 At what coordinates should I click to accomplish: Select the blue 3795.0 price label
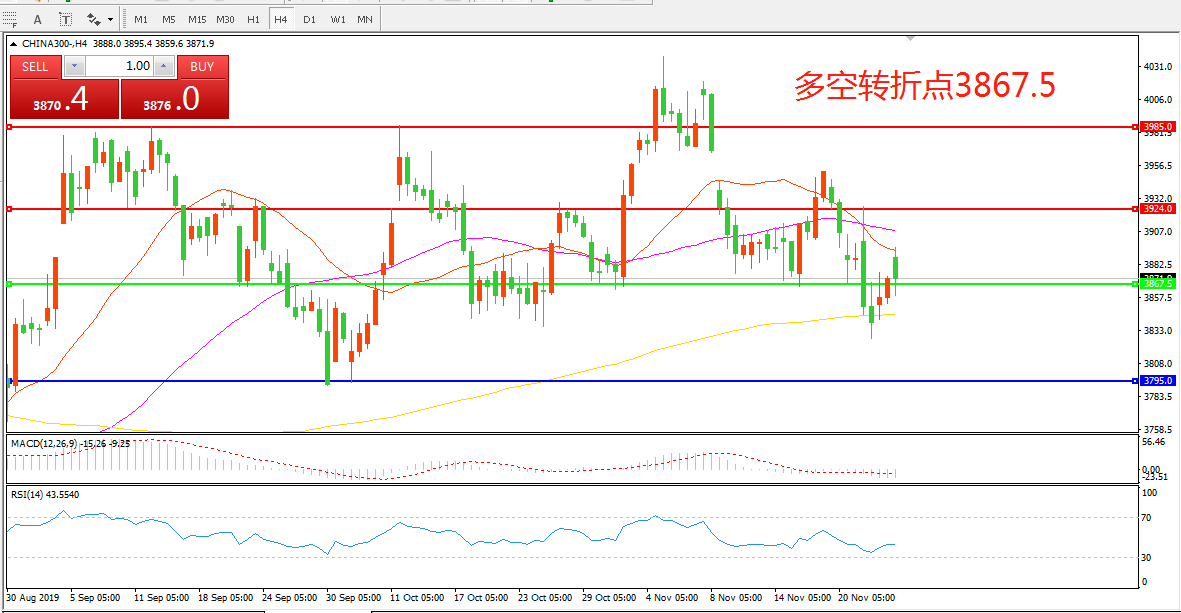pos(1158,381)
